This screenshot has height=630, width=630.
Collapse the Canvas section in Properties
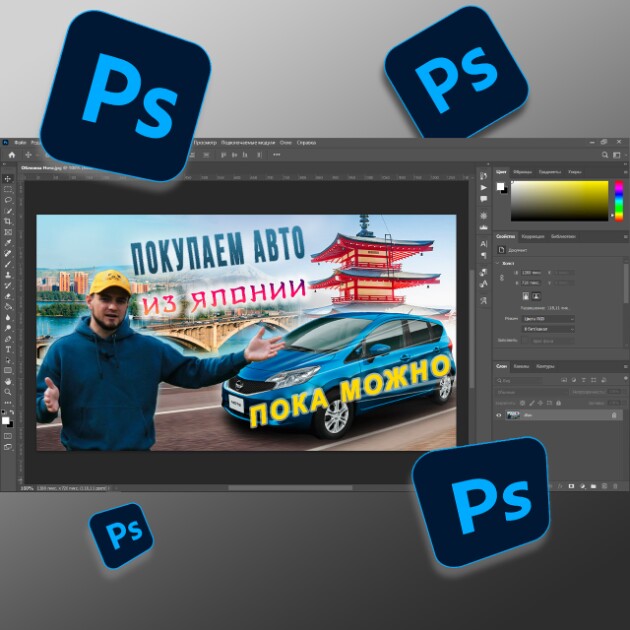(x=497, y=264)
